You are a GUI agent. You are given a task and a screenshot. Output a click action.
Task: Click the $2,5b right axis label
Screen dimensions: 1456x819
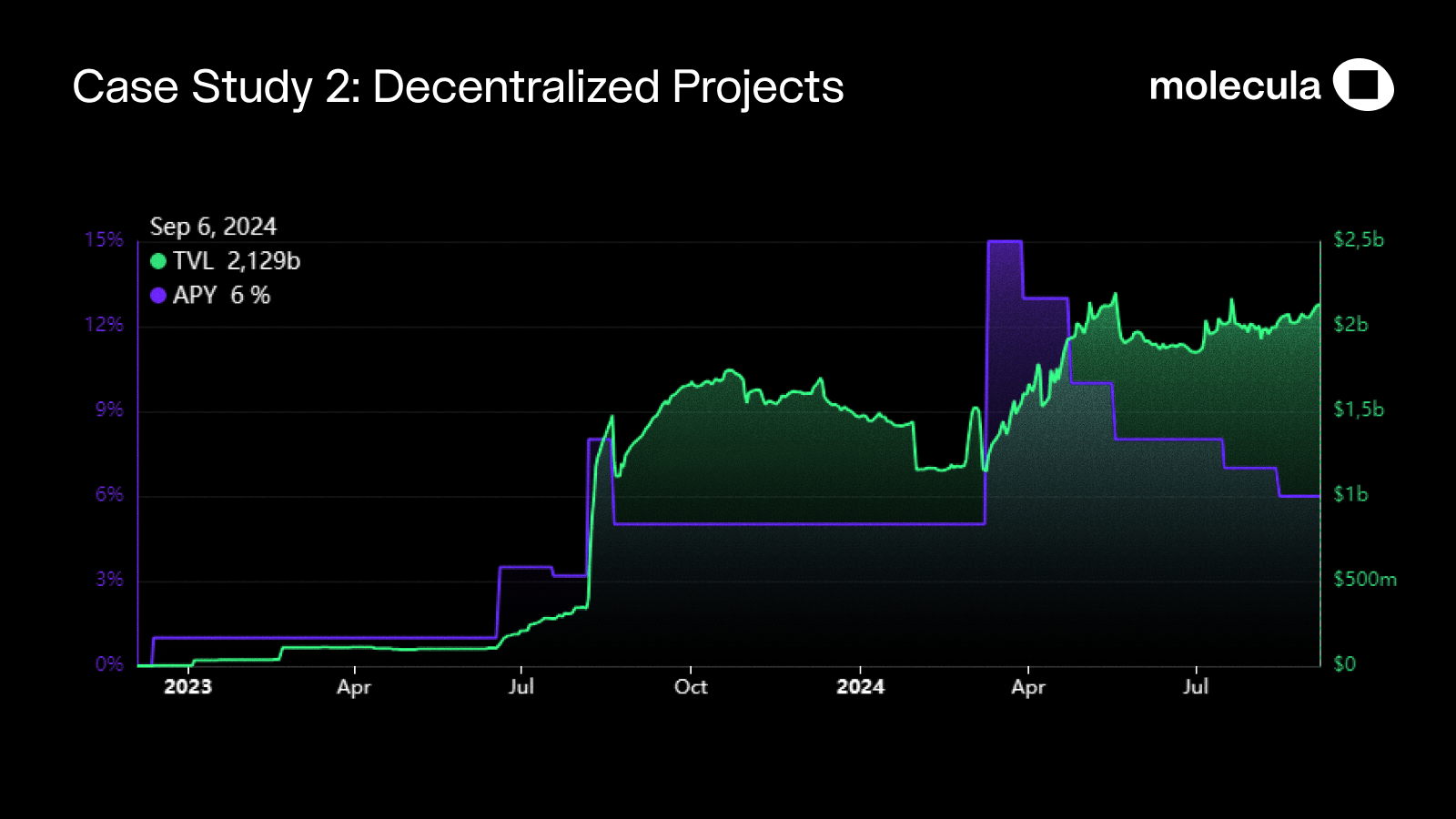(1359, 240)
